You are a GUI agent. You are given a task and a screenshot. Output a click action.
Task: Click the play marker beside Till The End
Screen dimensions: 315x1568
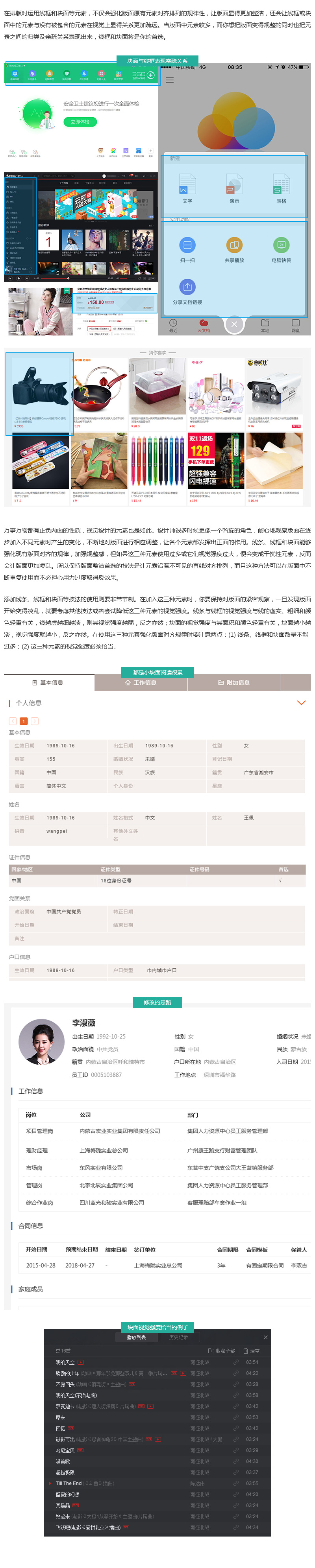click(50, 1483)
